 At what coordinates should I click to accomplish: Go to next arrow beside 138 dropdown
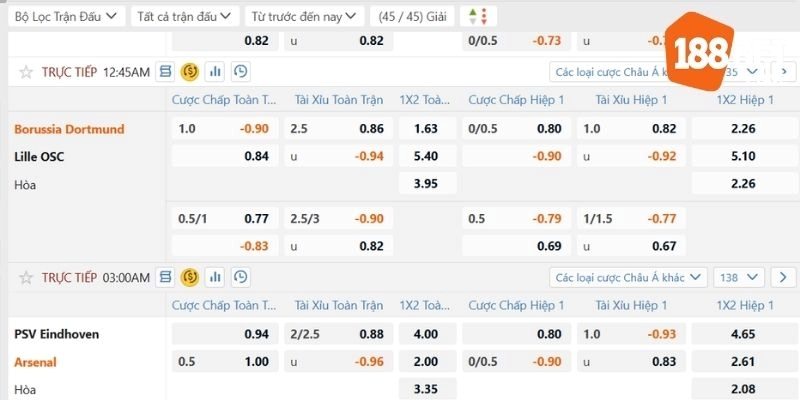point(783,278)
